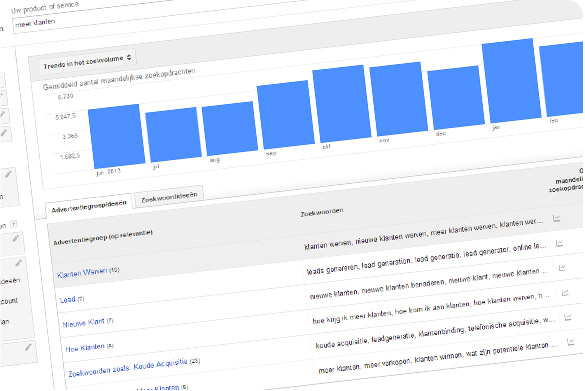Click the 5.047,5 y-axis label

(66, 117)
